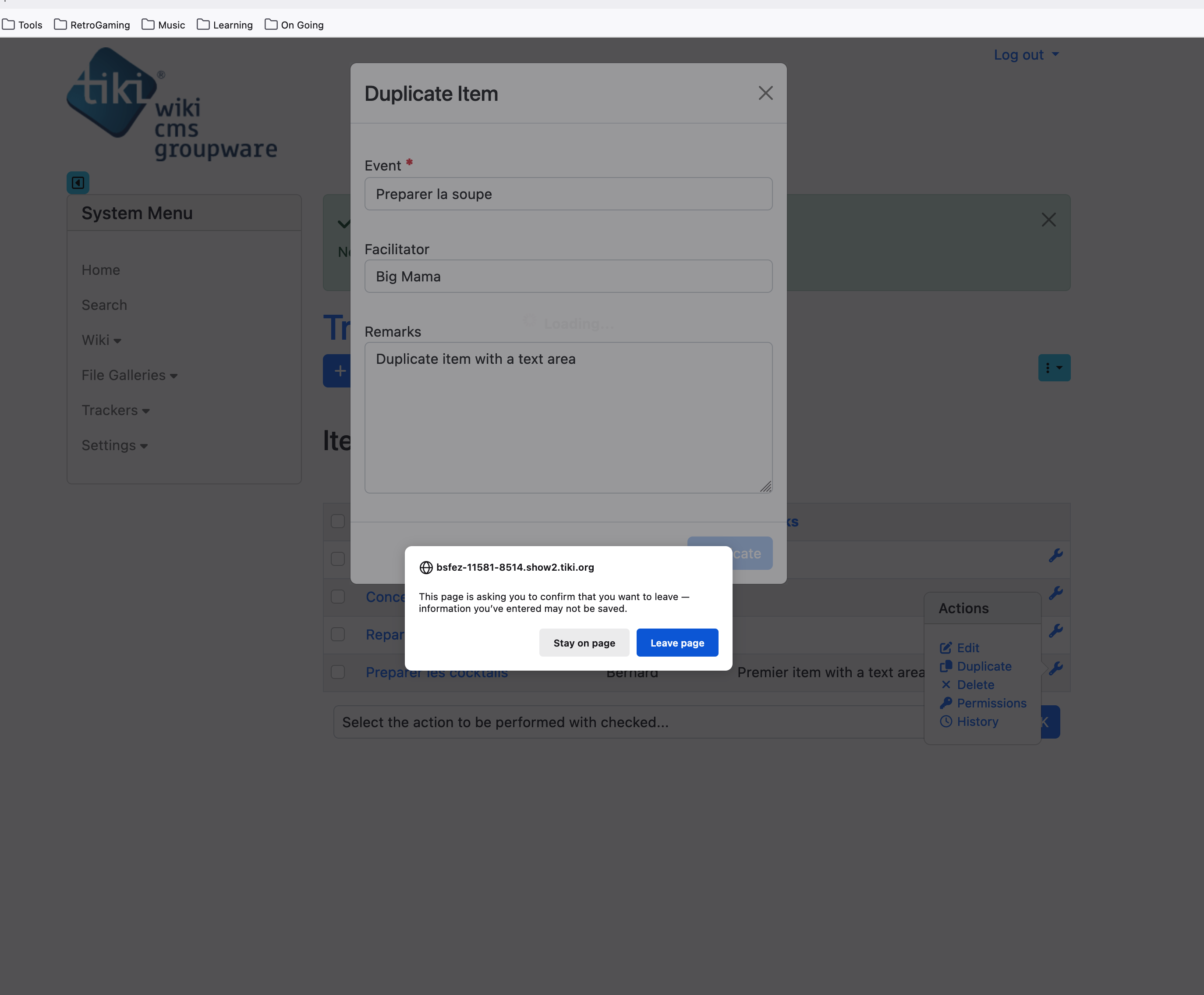Click into the Event field

click(568, 194)
